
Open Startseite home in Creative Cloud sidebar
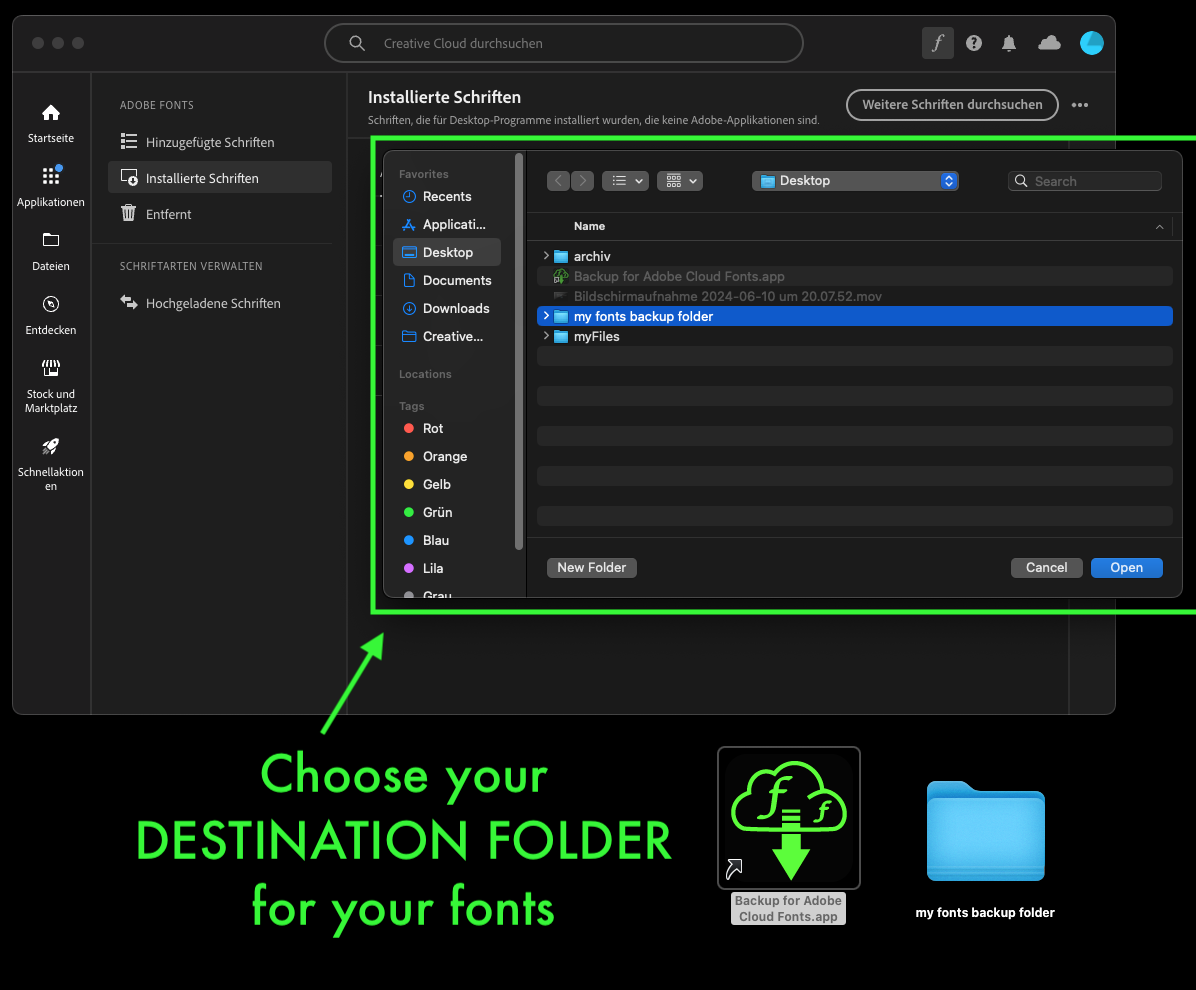tap(50, 123)
